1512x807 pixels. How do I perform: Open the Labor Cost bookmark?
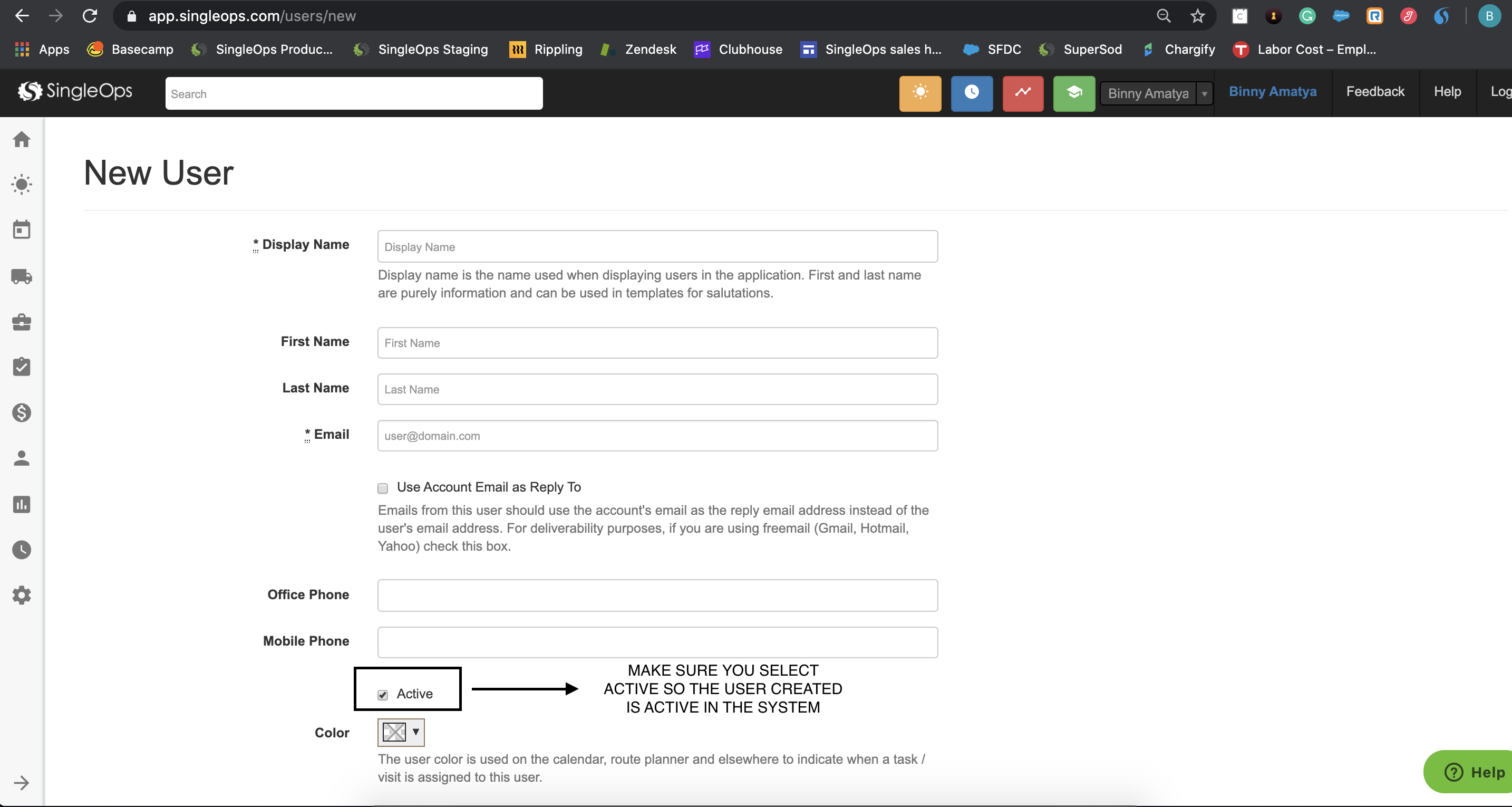[1304, 50]
